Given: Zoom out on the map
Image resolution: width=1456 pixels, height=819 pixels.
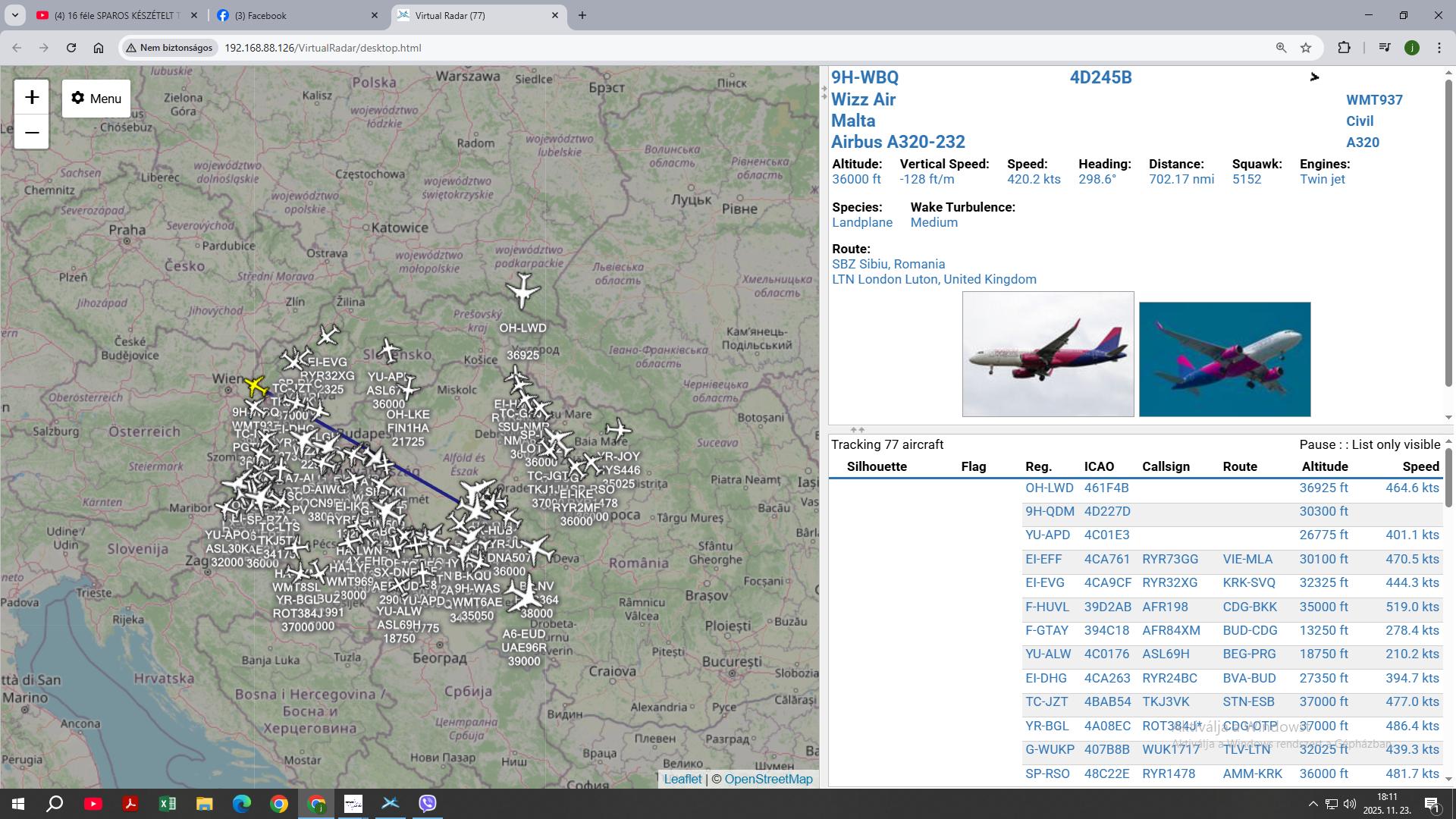Looking at the screenshot, I should (x=32, y=133).
